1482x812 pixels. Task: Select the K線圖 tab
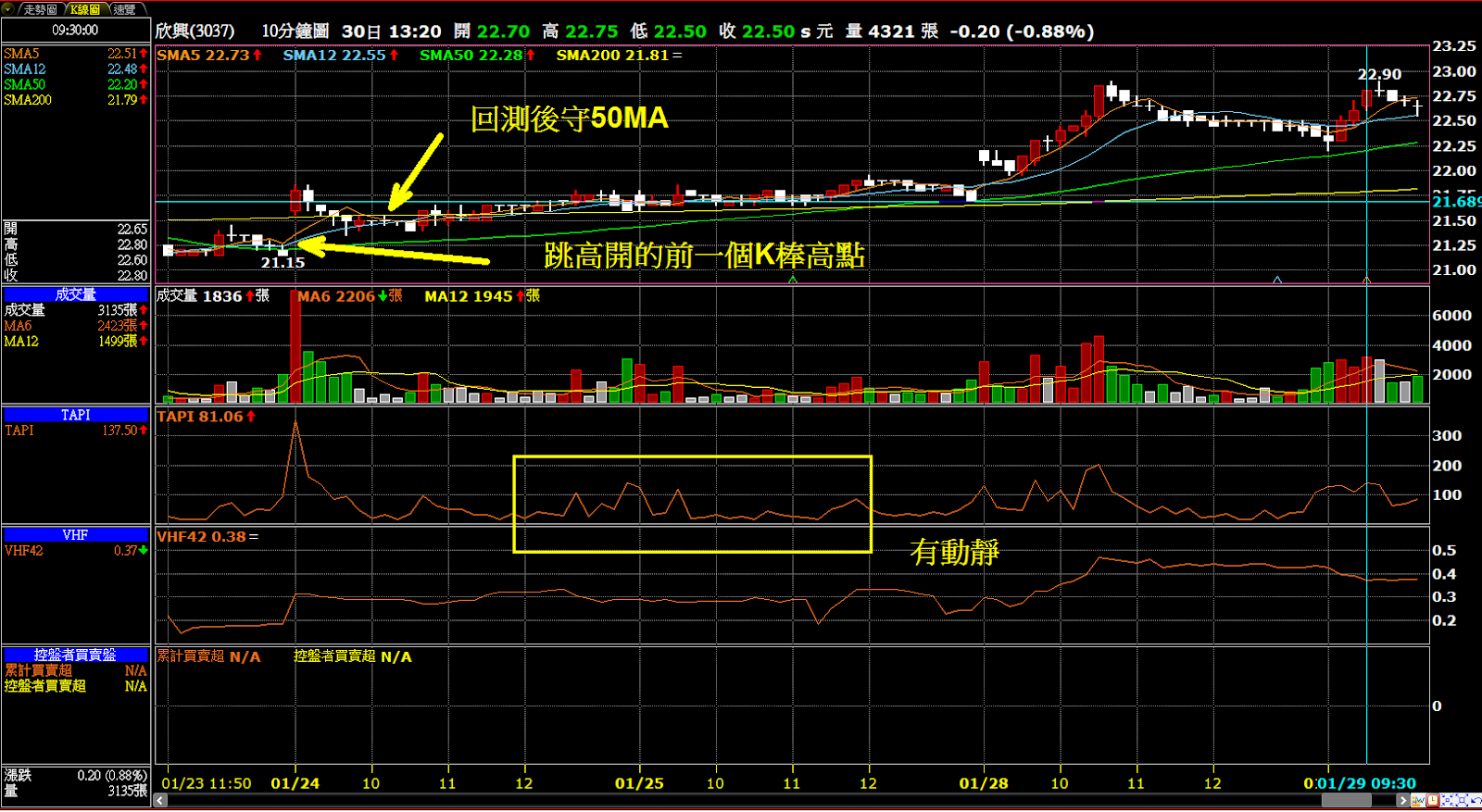click(86, 8)
